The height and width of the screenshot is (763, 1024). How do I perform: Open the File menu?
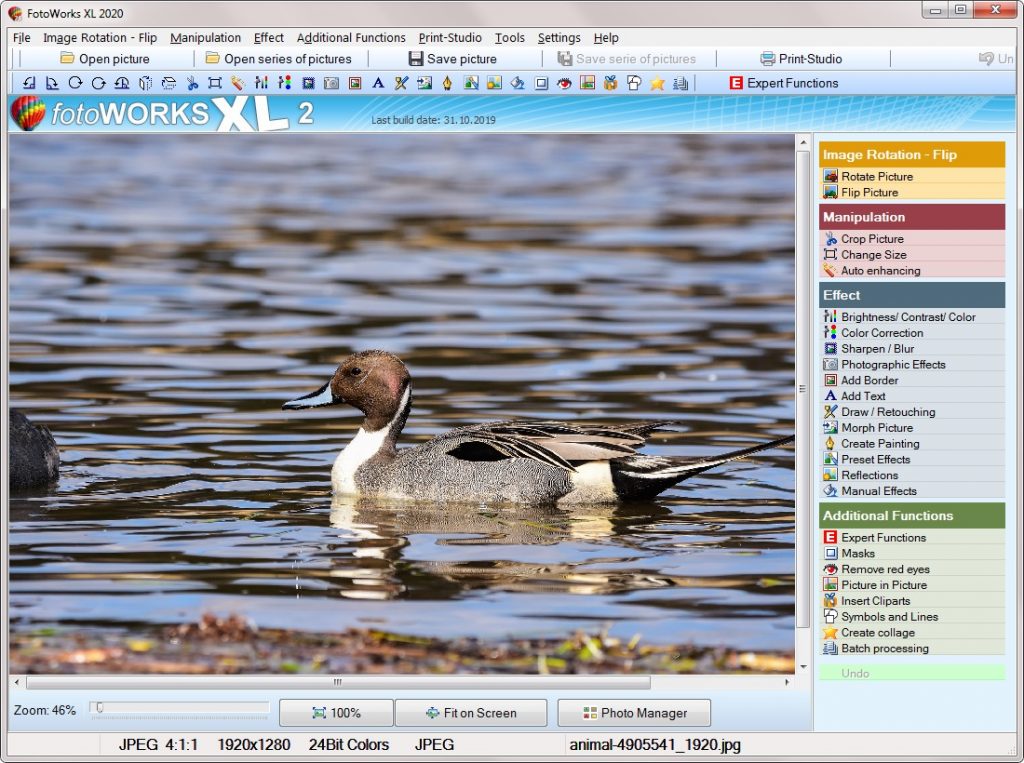point(21,37)
